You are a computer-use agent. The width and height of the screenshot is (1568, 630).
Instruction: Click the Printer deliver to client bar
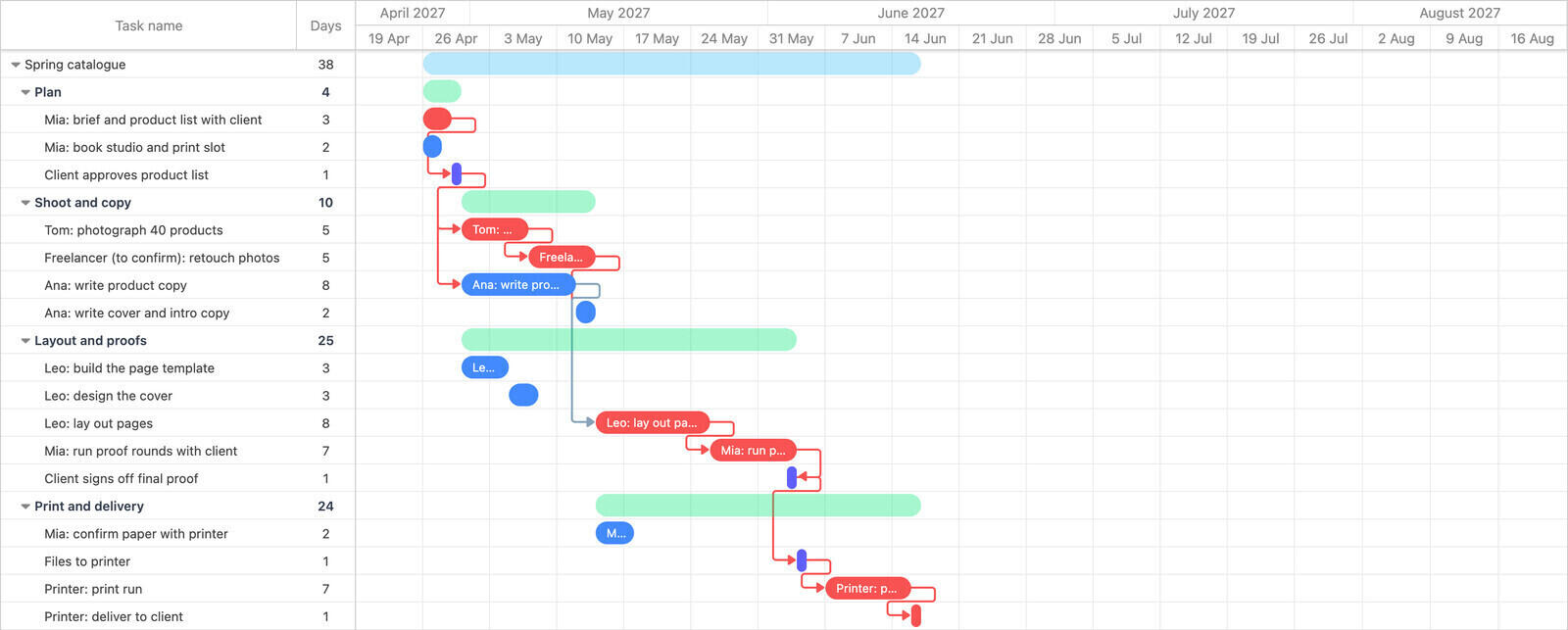point(916,616)
